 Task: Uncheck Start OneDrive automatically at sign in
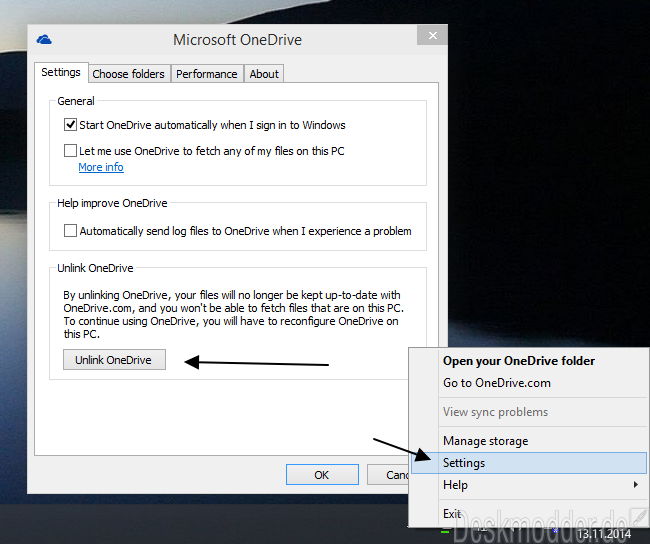[70, 124]
